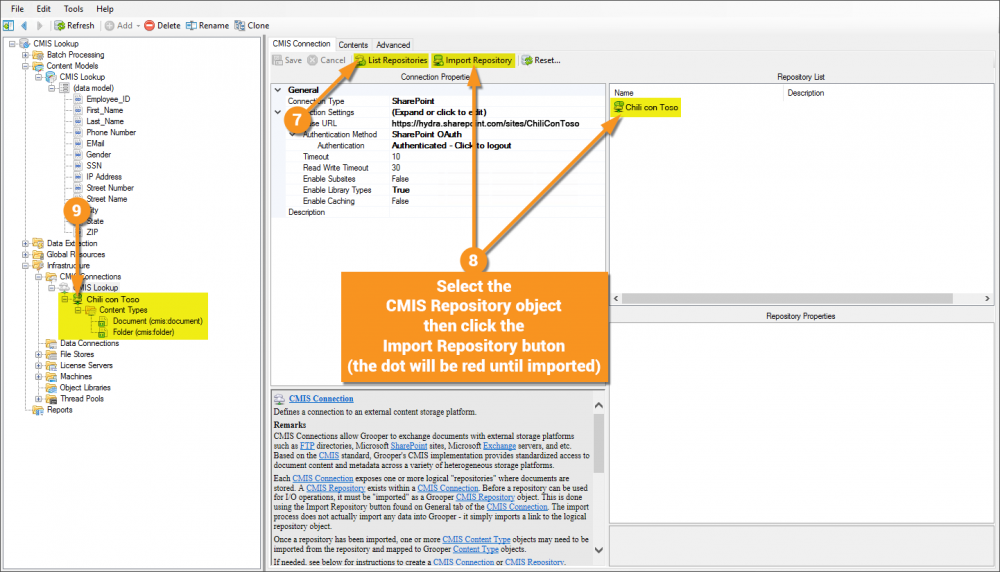Expand the Data Extraction tree node
Viewport: 1000px width, 572px height.
coord(26,243)
